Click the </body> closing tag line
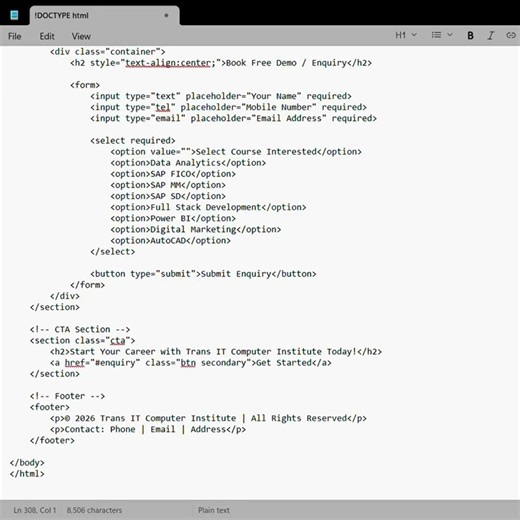The image size is (520, 520). (x=27, y=463)
